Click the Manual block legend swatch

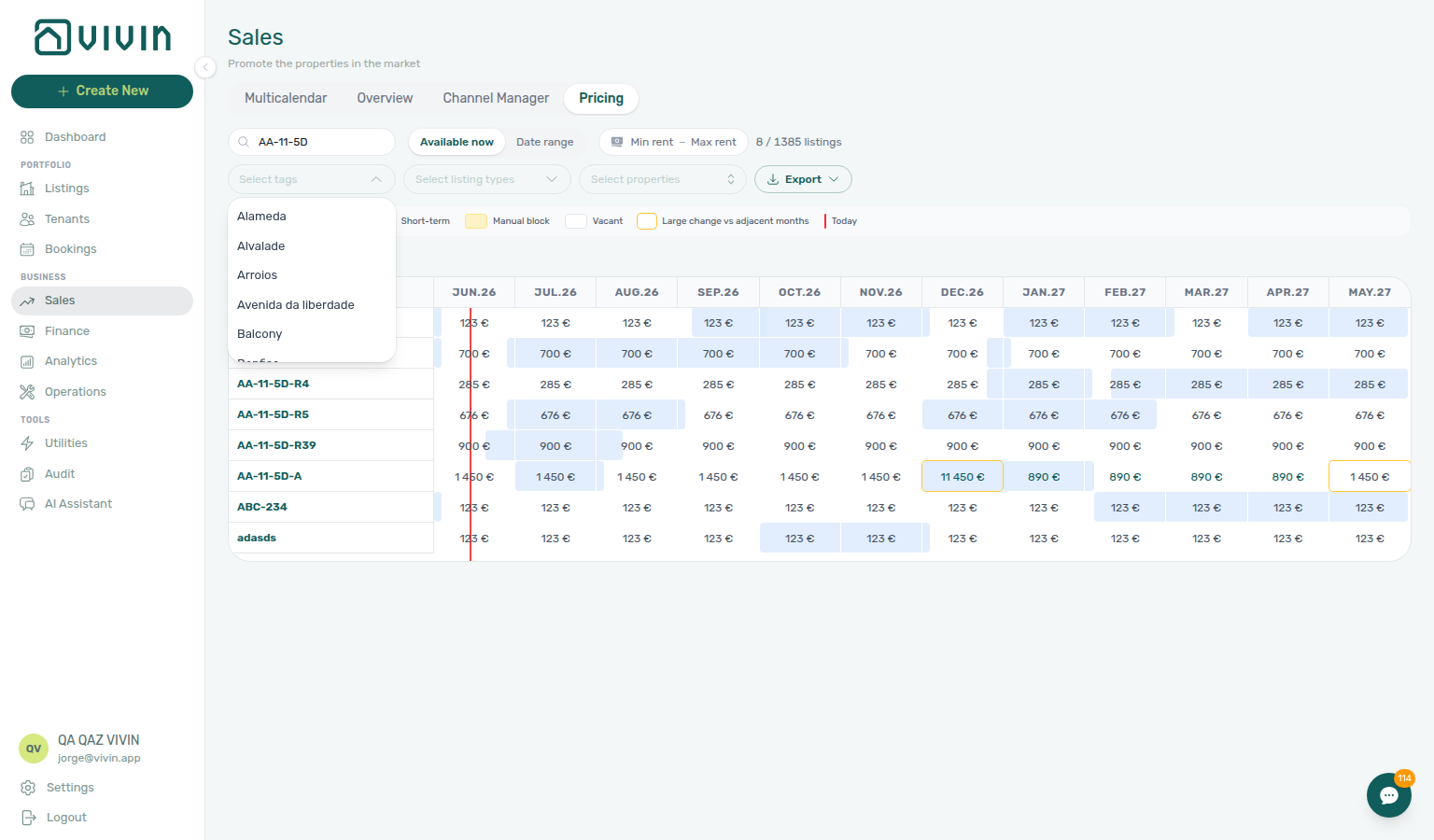coord(476,221)
